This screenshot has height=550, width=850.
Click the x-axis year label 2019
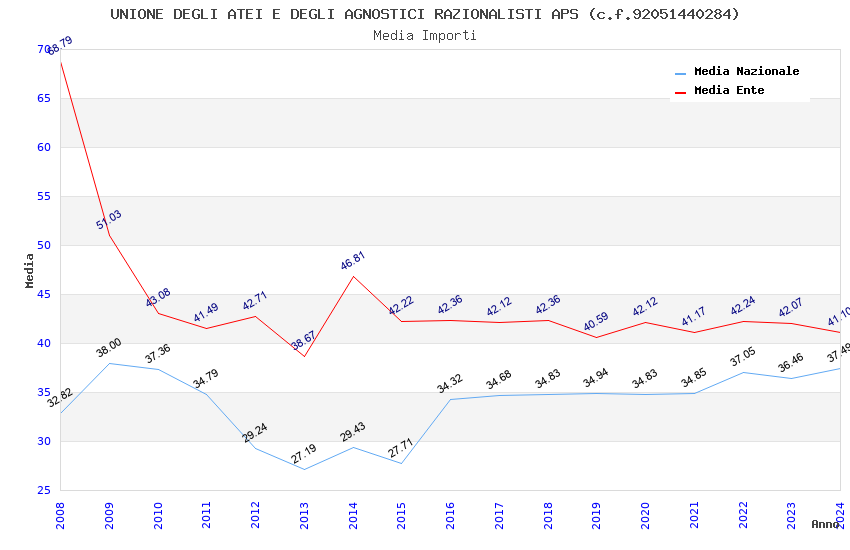pos(596,515)
